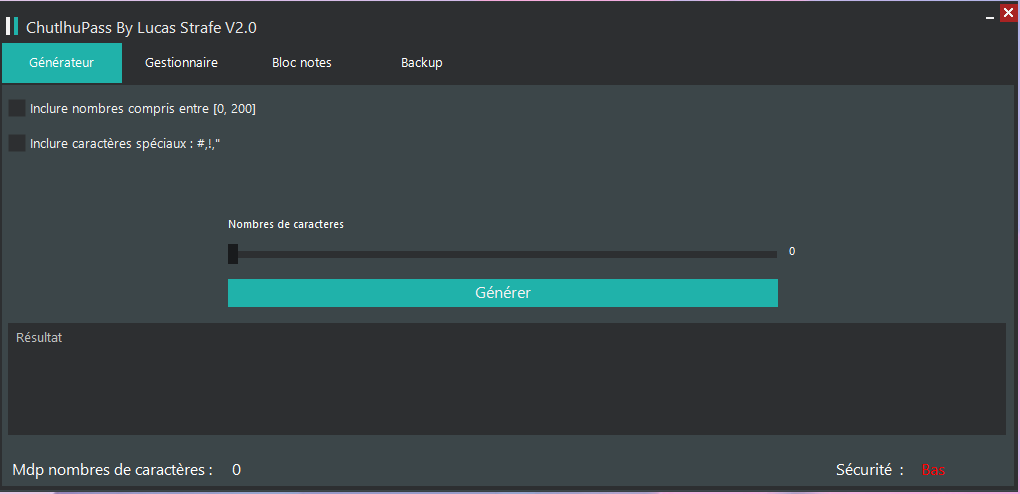Image resolution: width=1020 pixels, height=494 pixels.
Task: Click inside the Résultat text area
Action: [506, 385]
